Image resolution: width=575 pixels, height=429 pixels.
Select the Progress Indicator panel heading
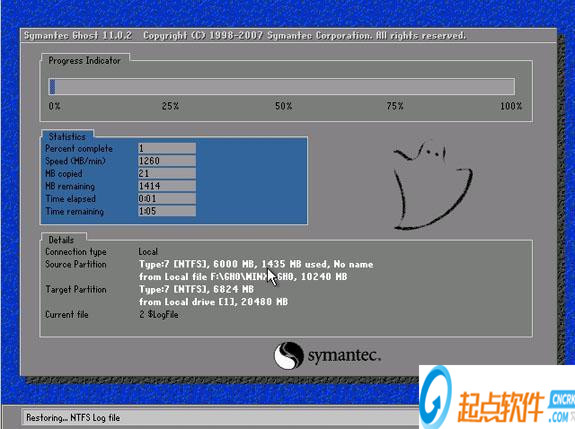[x=84, y=60]
